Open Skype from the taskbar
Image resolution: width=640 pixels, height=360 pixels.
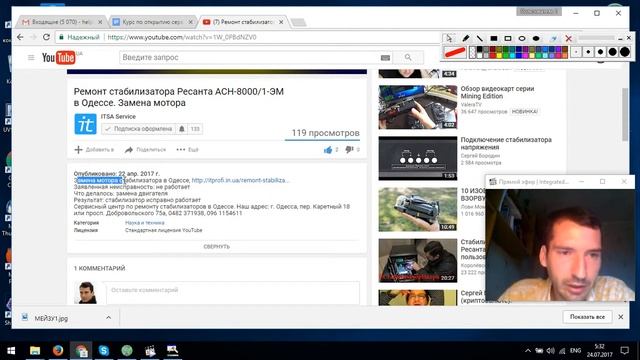click(104, 351)
